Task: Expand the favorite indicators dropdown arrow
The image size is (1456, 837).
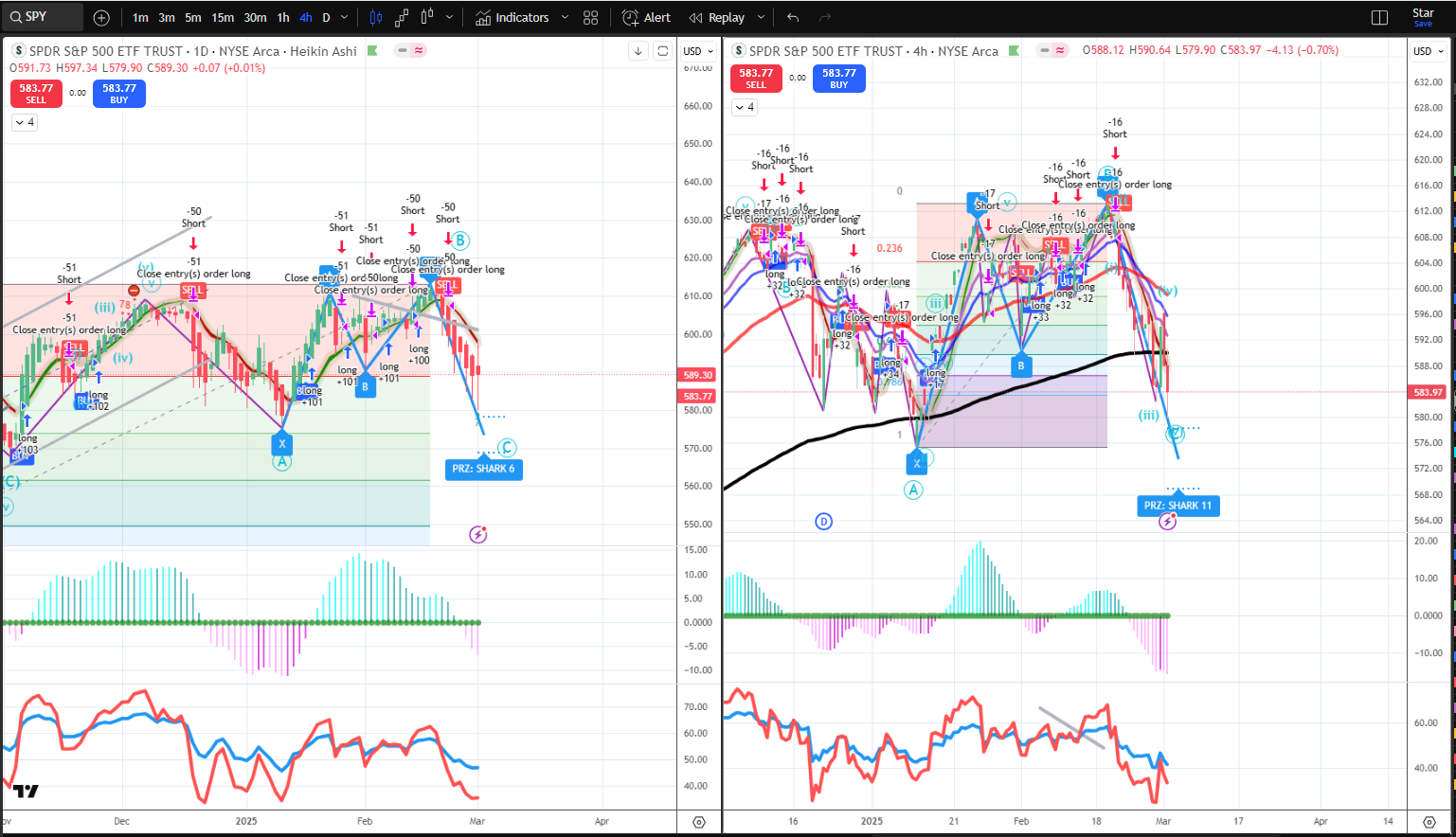Action: (566, 17)
